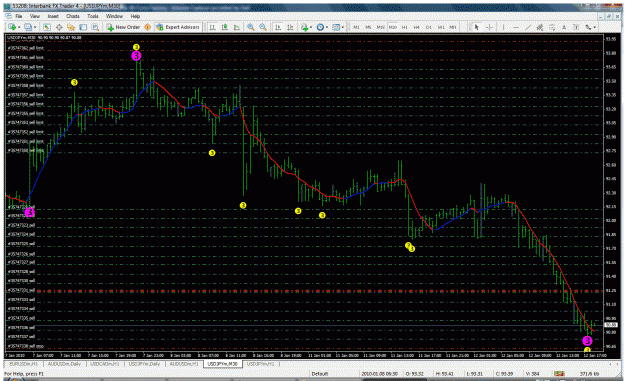Open the Periods clock icon
The image size is (625, 381).
(x=320, y=27)
